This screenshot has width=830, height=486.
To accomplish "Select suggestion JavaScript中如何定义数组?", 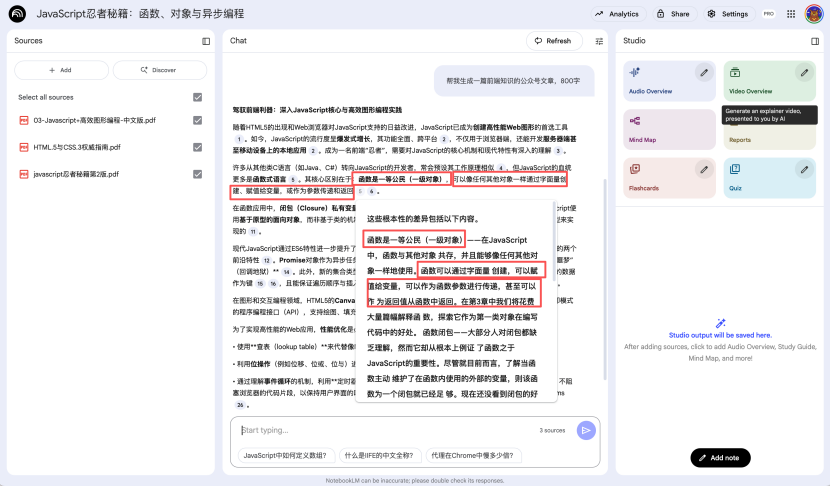I will pyautogui.click(x=286, y=455).
